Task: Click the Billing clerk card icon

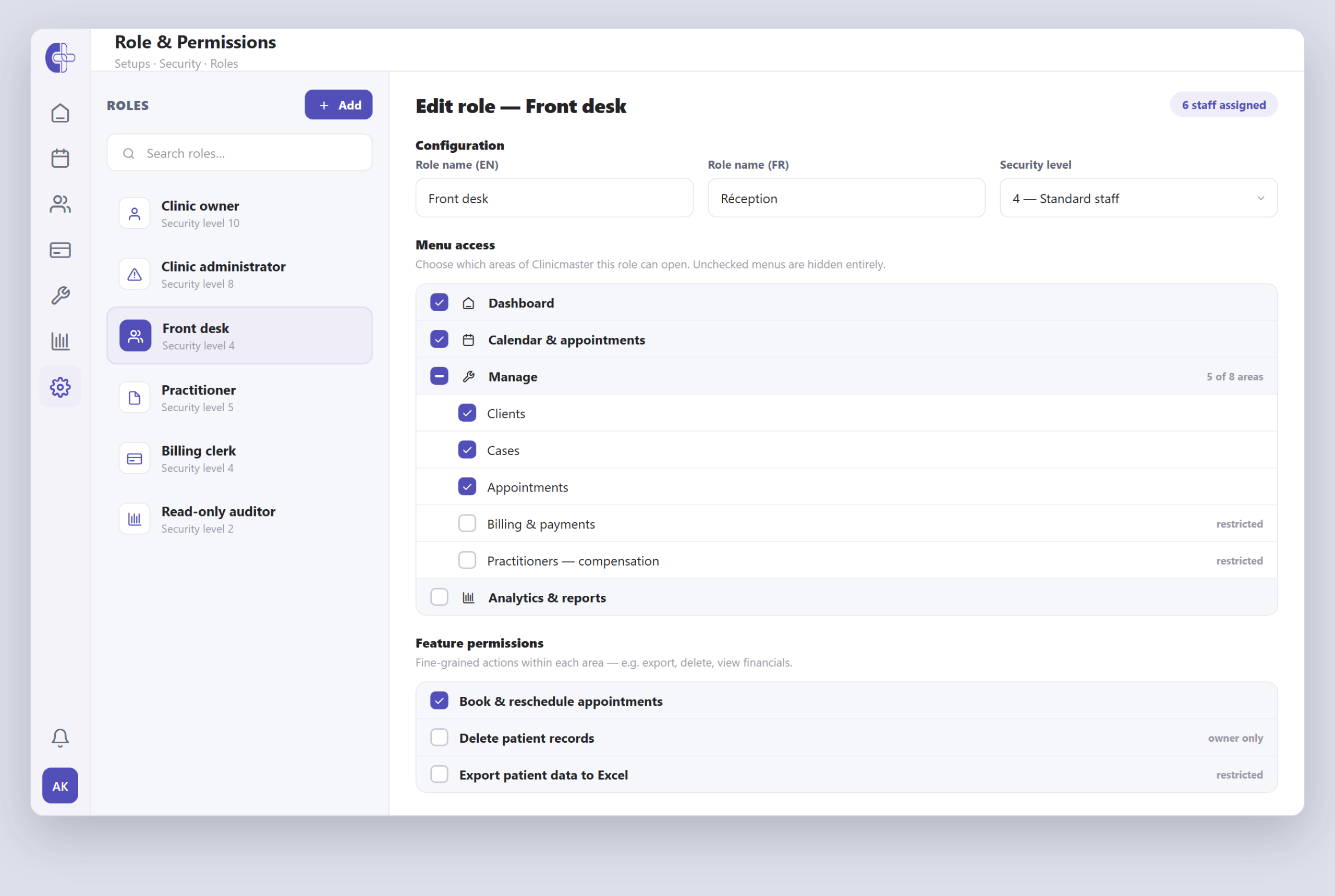Action: (x=135, y=458)
